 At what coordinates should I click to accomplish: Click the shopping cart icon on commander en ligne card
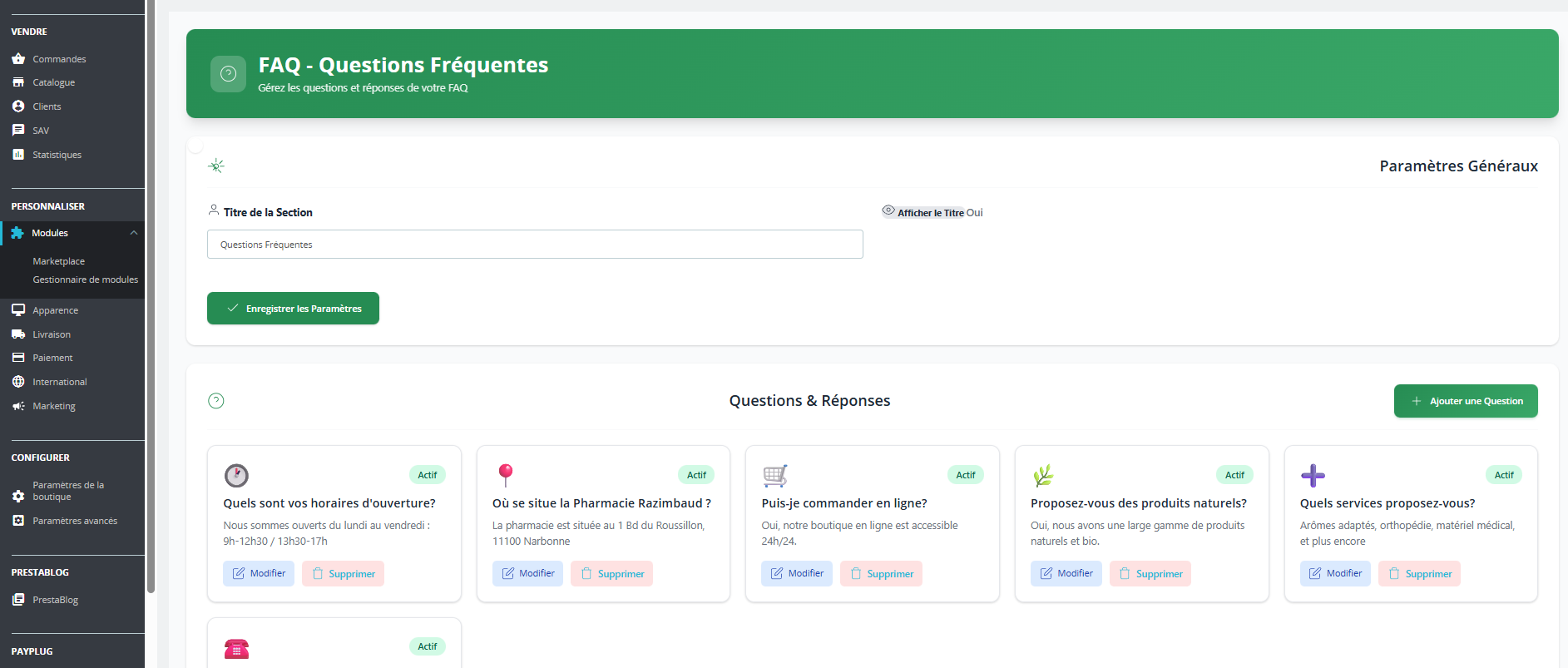[775, 475]
